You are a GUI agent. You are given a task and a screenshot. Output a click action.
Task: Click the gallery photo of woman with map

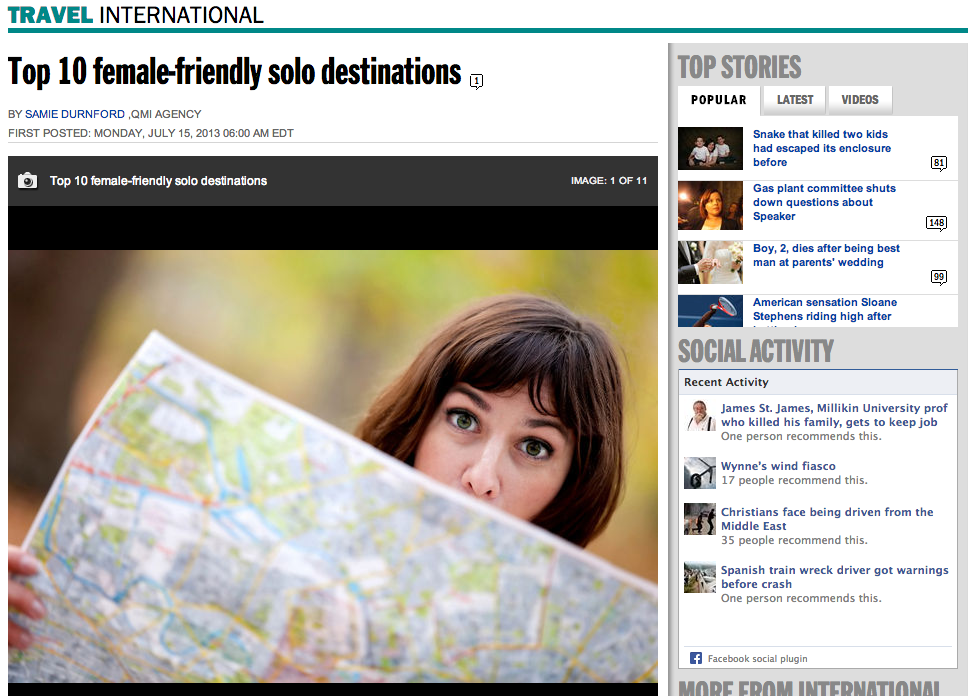point(332,466)
